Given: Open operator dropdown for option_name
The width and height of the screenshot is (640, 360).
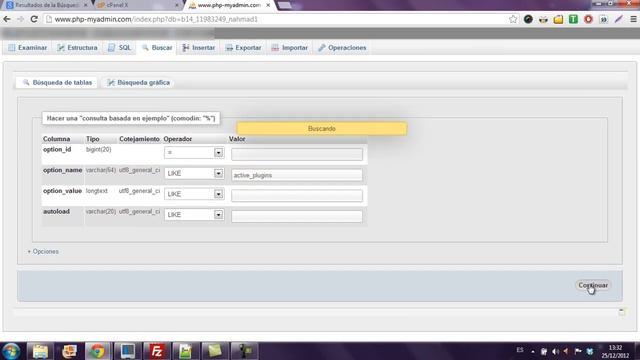Looking at the screenshot, I should pyautogui.click(x=194, y=173).
